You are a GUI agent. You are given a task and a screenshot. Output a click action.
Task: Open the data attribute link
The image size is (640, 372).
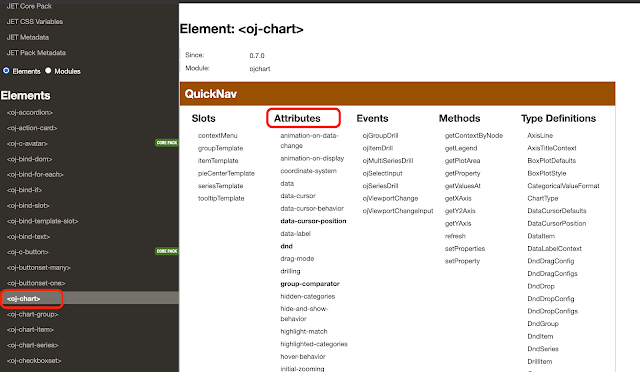pyautogui.click(x=287, y=184)
